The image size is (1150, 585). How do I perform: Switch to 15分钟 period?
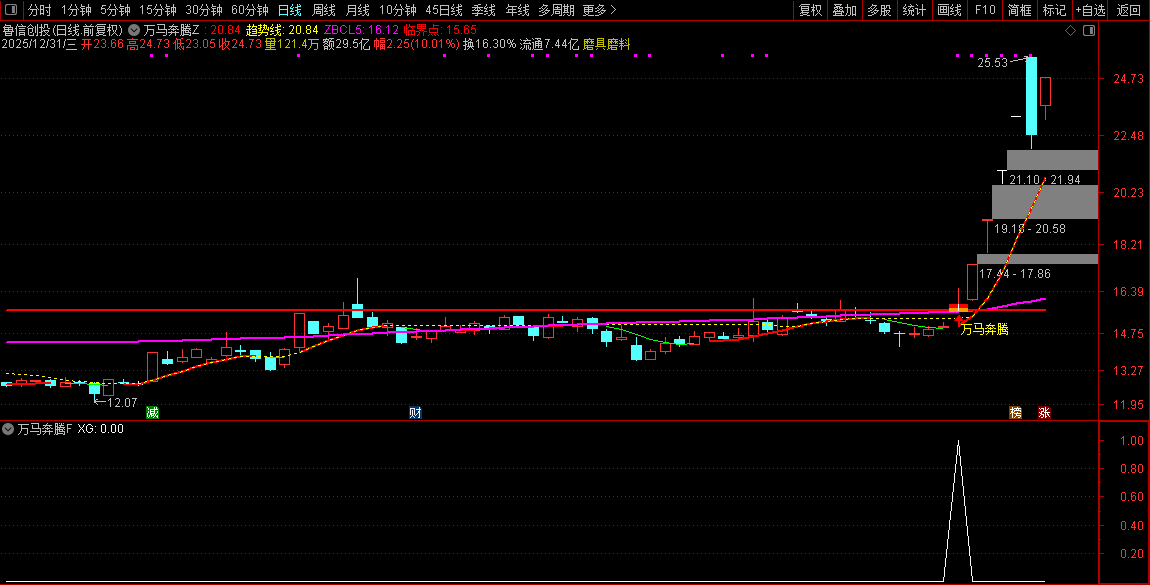[x=158, y=10]
